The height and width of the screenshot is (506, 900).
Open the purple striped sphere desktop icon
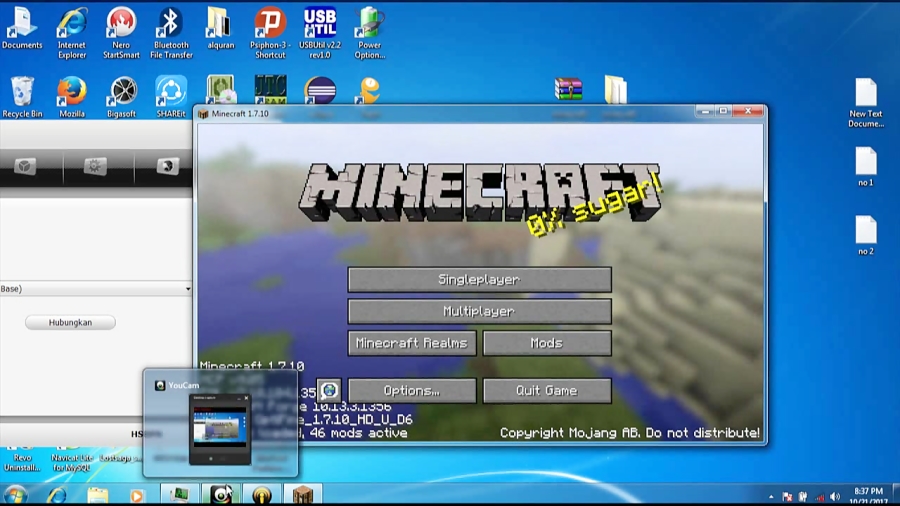click(320, 90)
